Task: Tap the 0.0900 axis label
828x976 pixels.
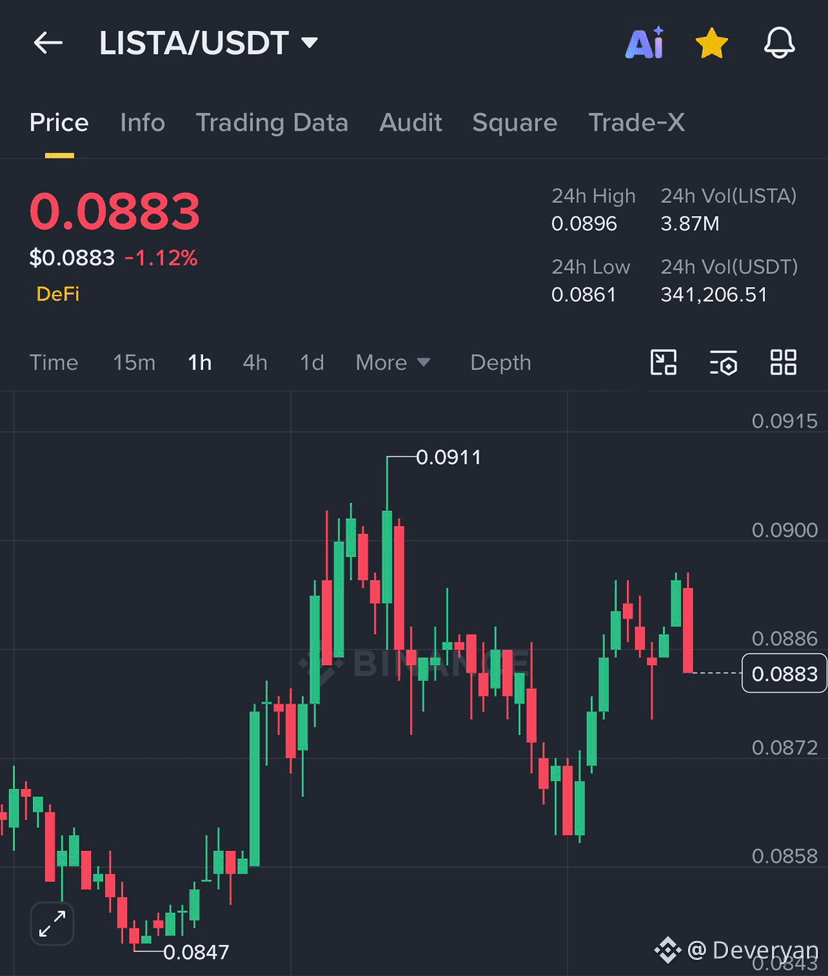Action: coord(784,530)
